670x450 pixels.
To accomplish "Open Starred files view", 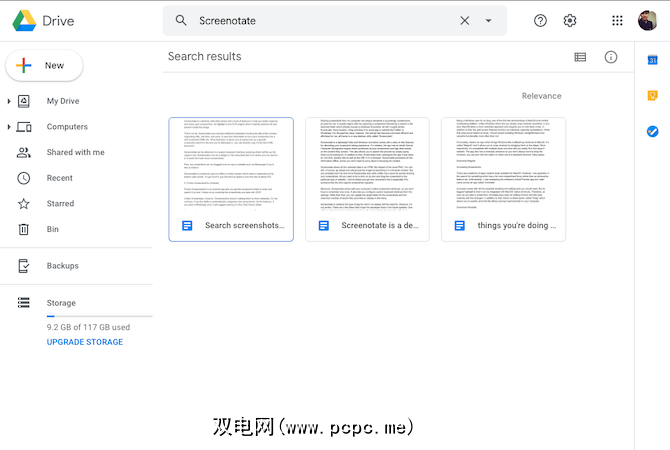I will tap(60, 204).
